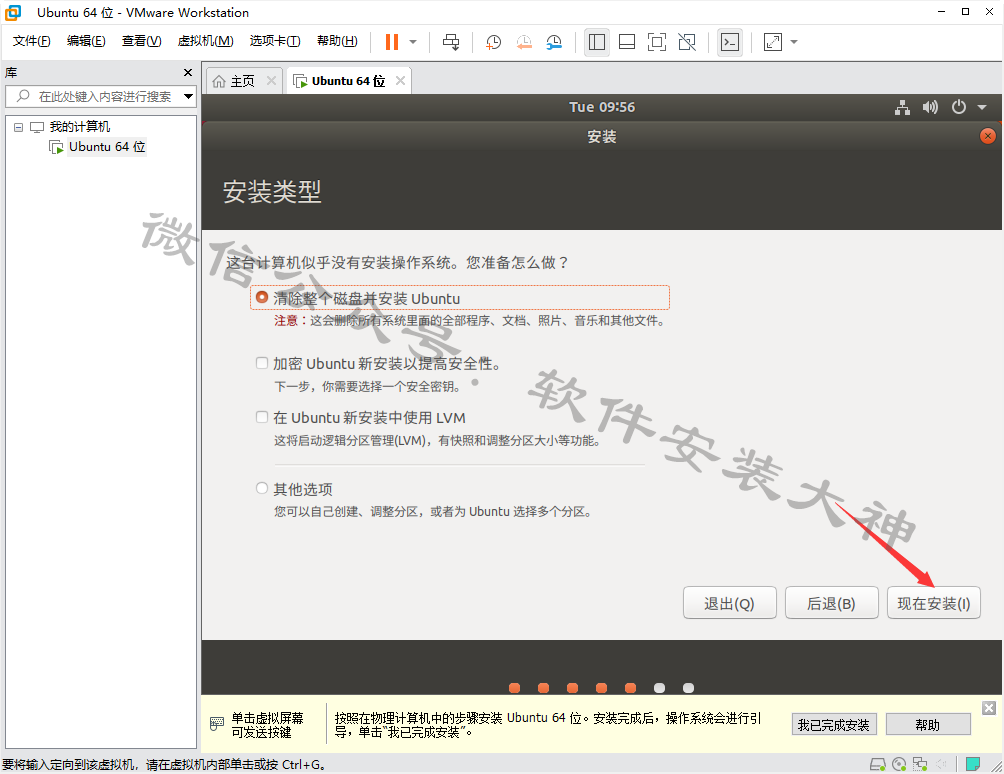Click the 现在安装(I) button
1004x774 pixels.
(x=934, y=603)
